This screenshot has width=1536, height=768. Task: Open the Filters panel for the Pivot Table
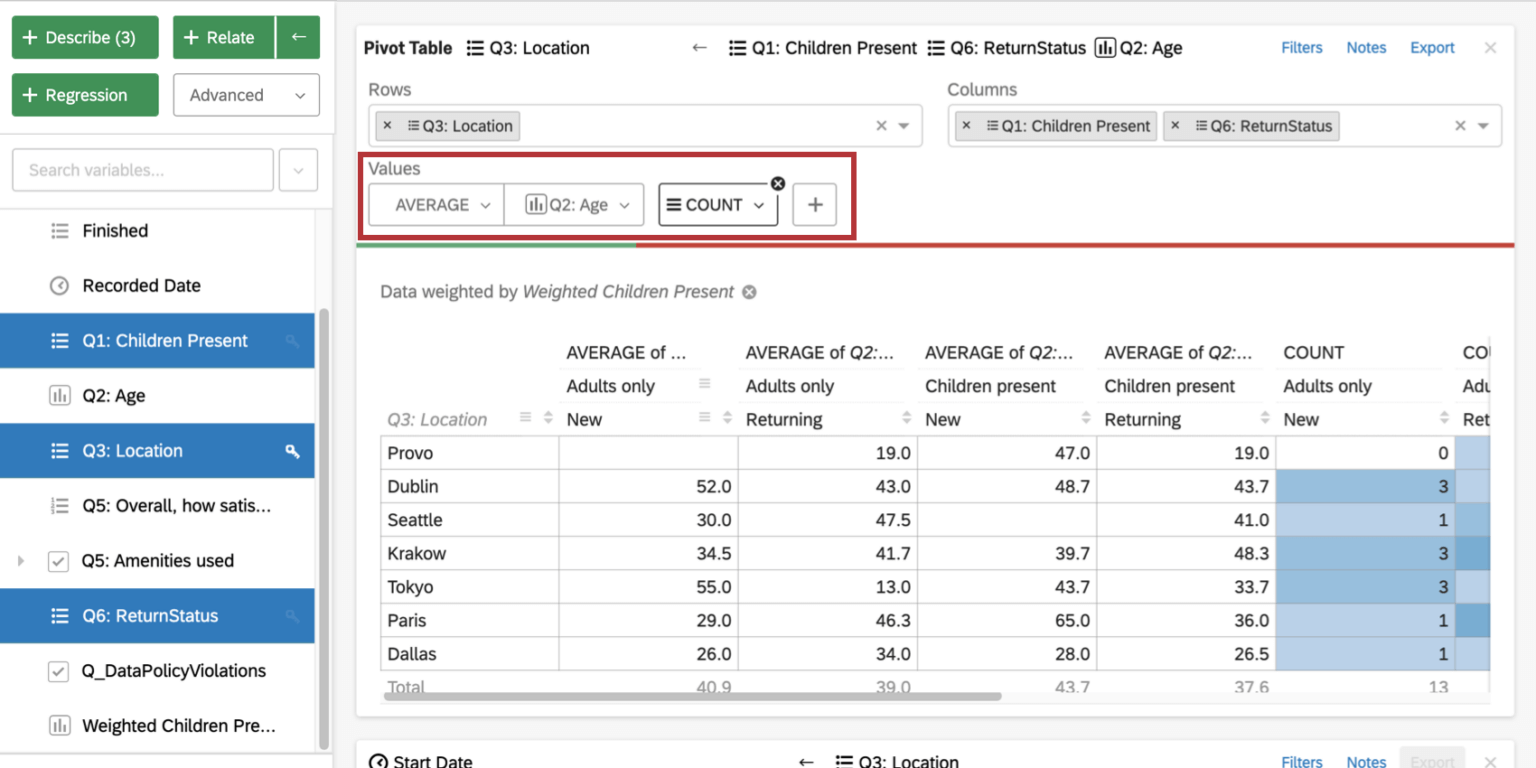point(1301,46)
